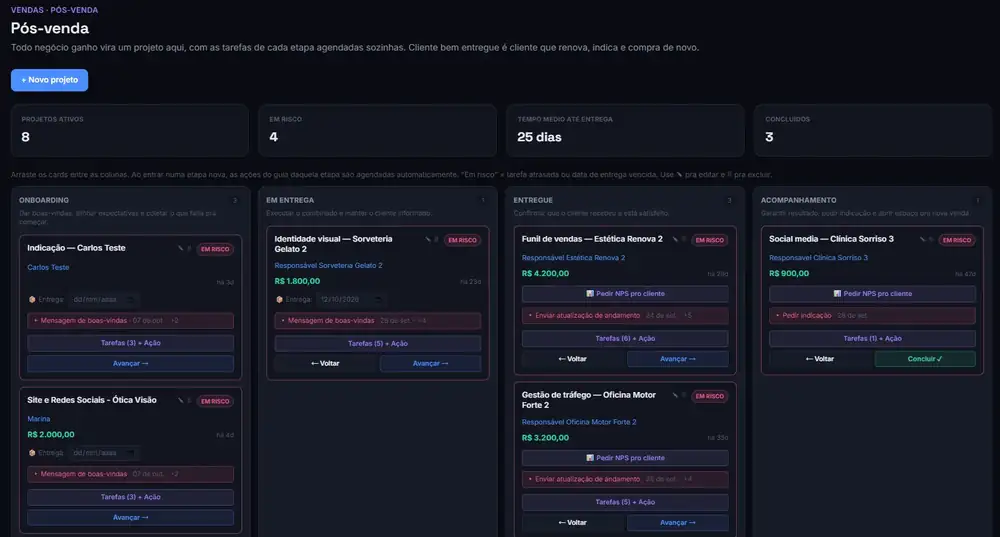Click the ONBOARDING column header
The height and width of the screenshot is (537, 1000).
click(x=44, y=200)
